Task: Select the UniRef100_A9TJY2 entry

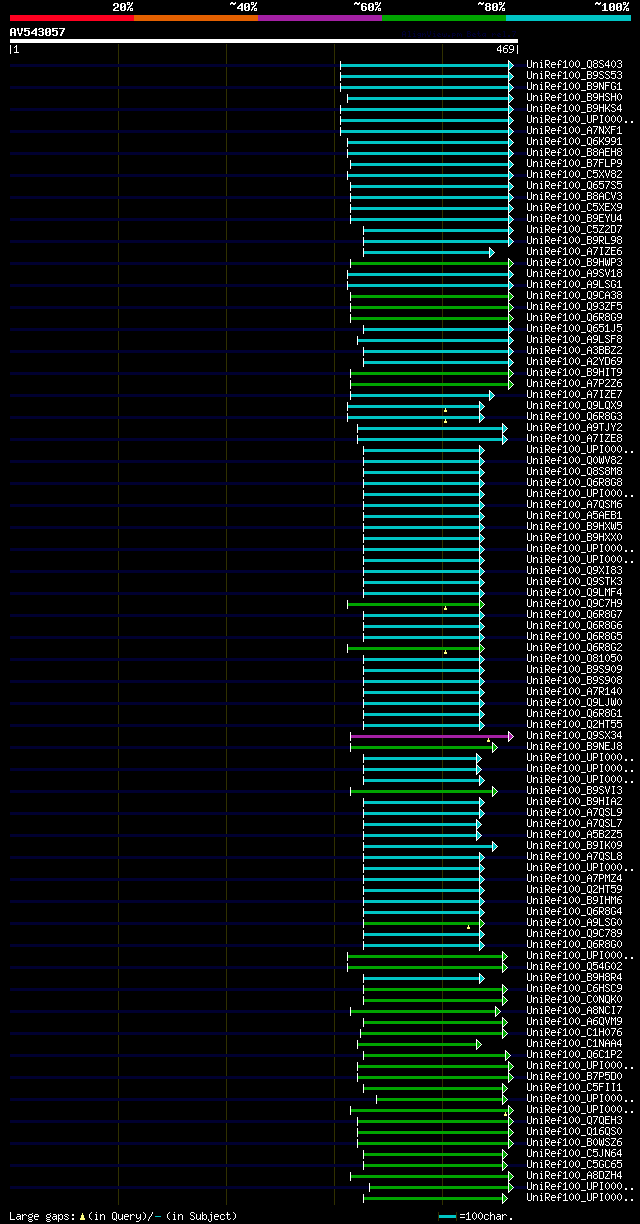Action: 574,427
